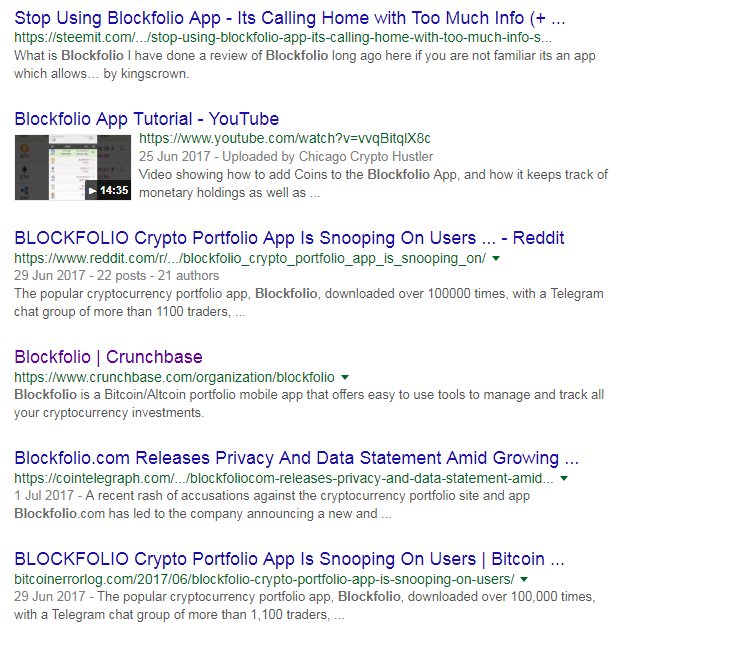747x645 pixels.
Task: Open the youtube.com/watch URL under the tutorial
Action: [x=284, y=138]
